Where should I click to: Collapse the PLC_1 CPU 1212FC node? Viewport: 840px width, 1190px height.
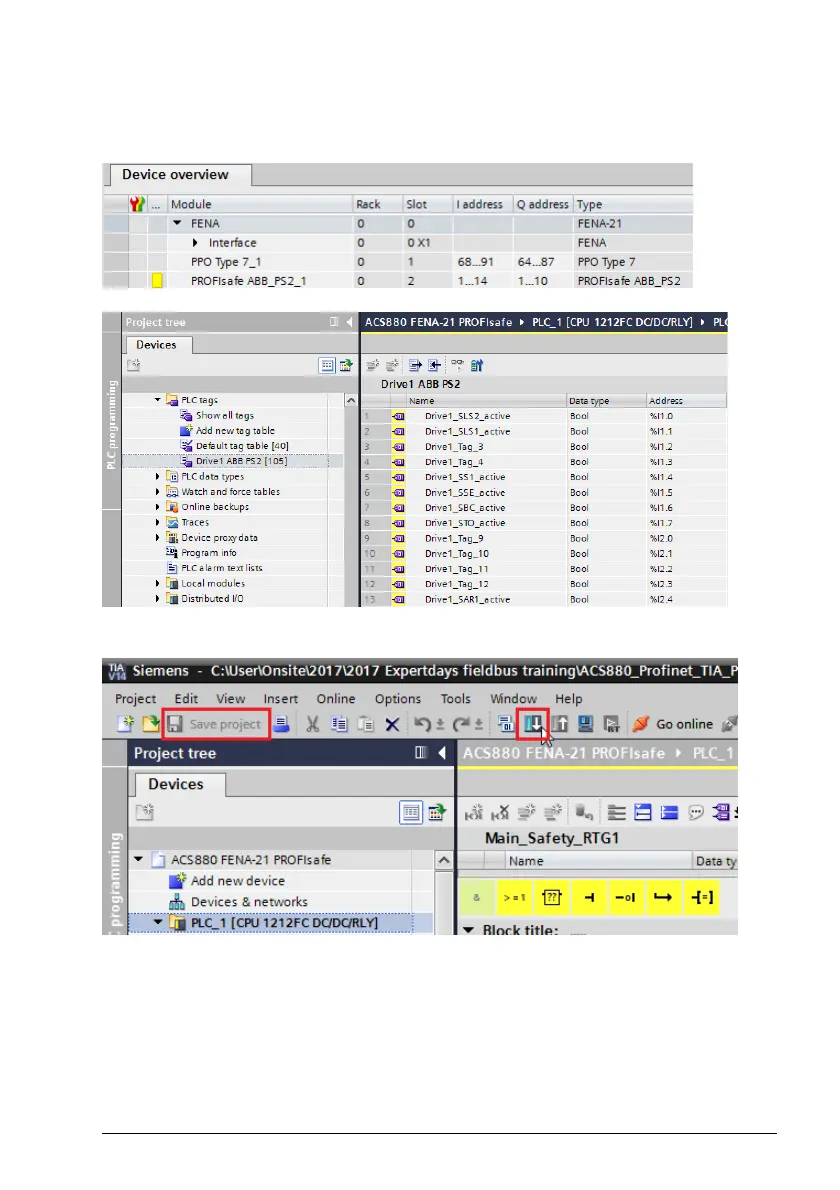point(158,922)
